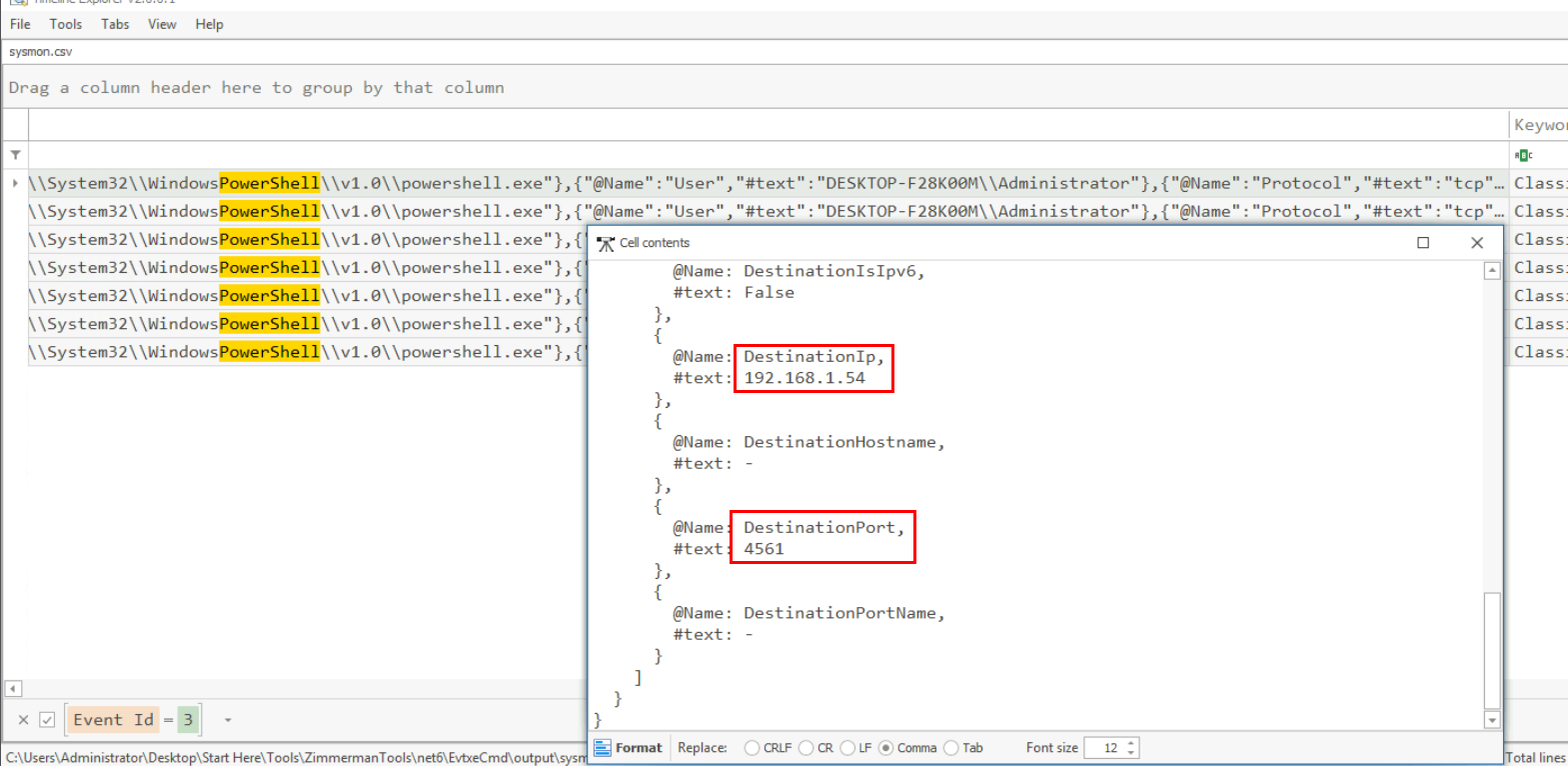Select the CRLF replace option
1568x766 pixels.
click(752, 748)
